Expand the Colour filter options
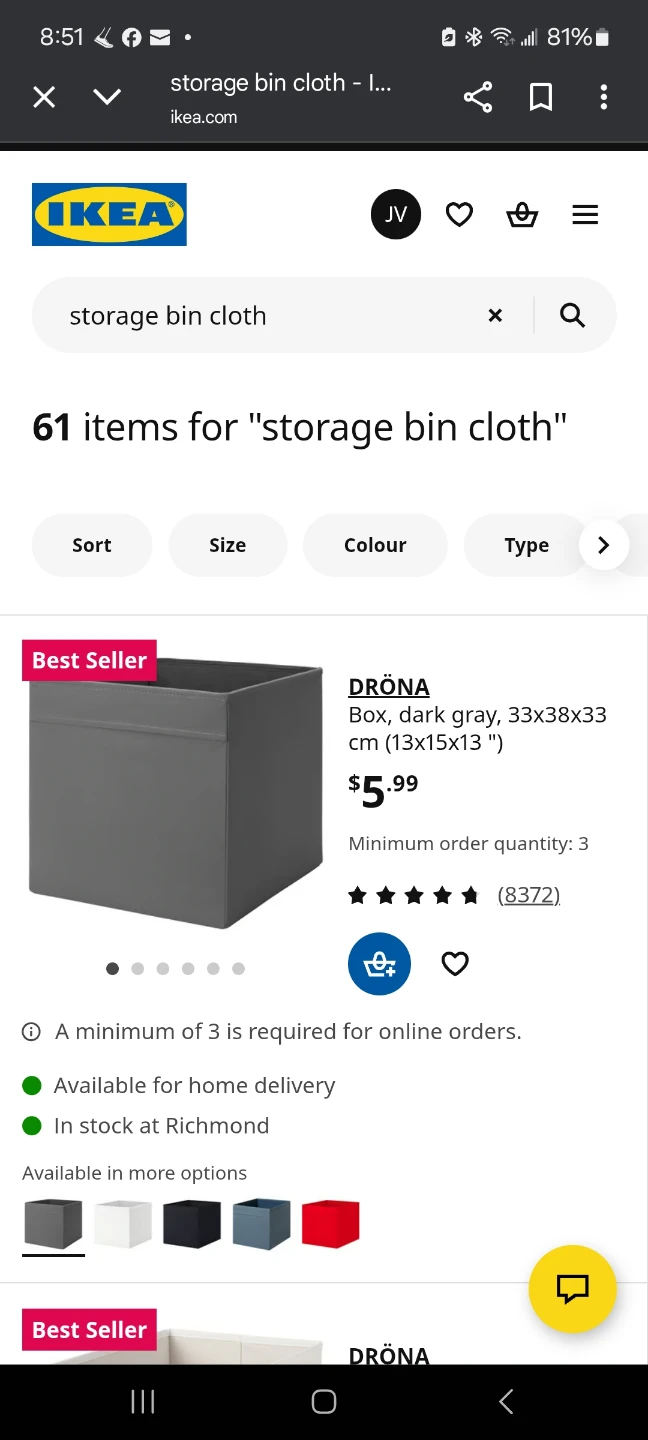 [x=375, y=545]
